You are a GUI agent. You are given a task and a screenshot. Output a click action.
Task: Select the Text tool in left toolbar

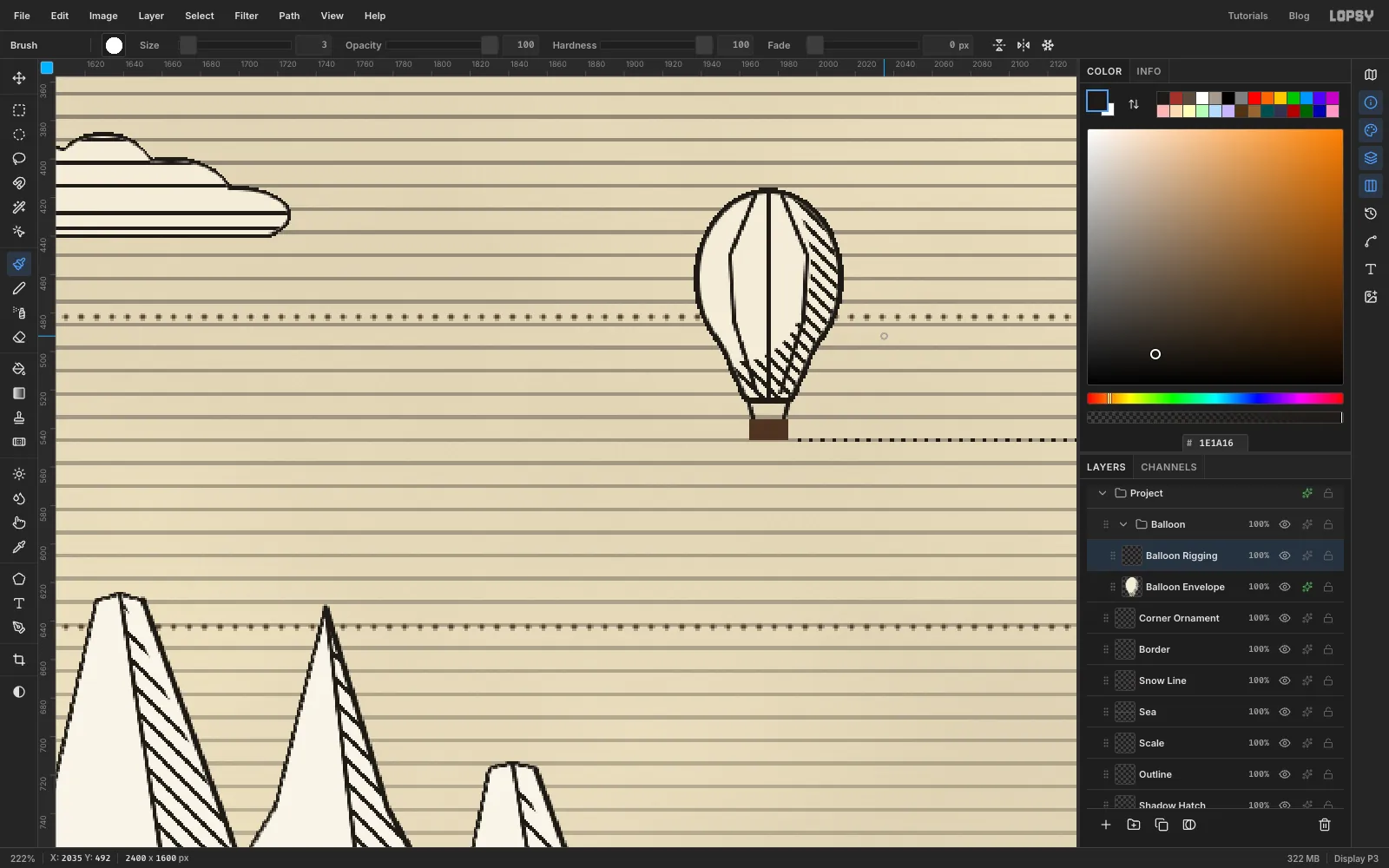point(19,603)
